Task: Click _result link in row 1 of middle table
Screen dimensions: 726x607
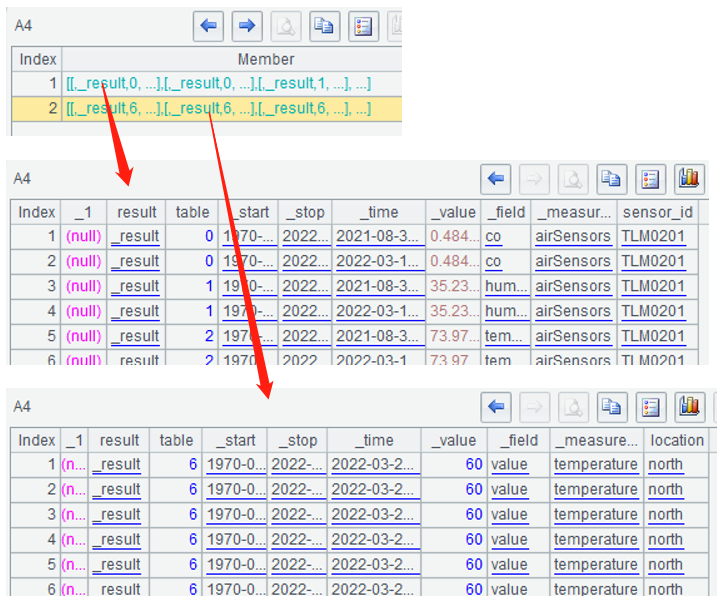Action: coord(135,237)
